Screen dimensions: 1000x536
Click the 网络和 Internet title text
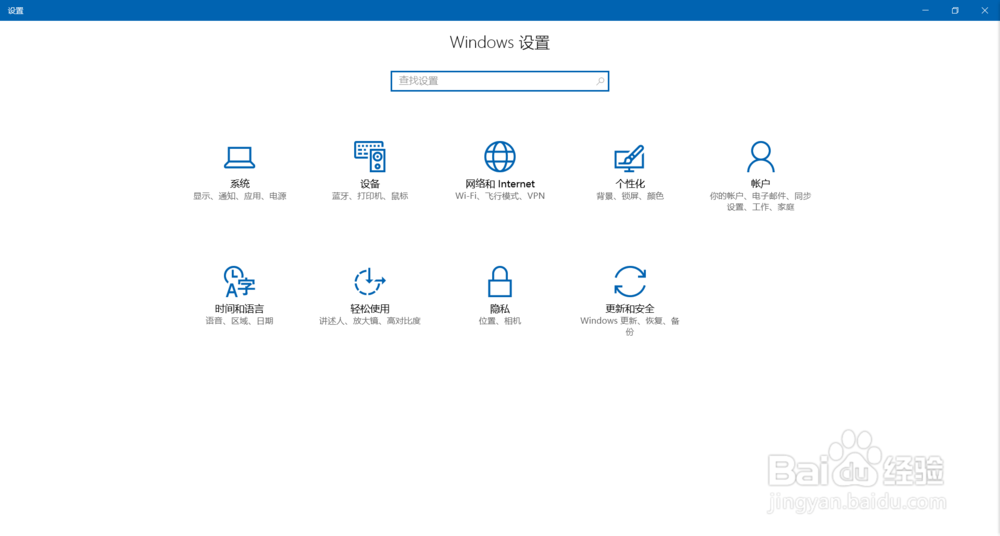coord(500,184)
